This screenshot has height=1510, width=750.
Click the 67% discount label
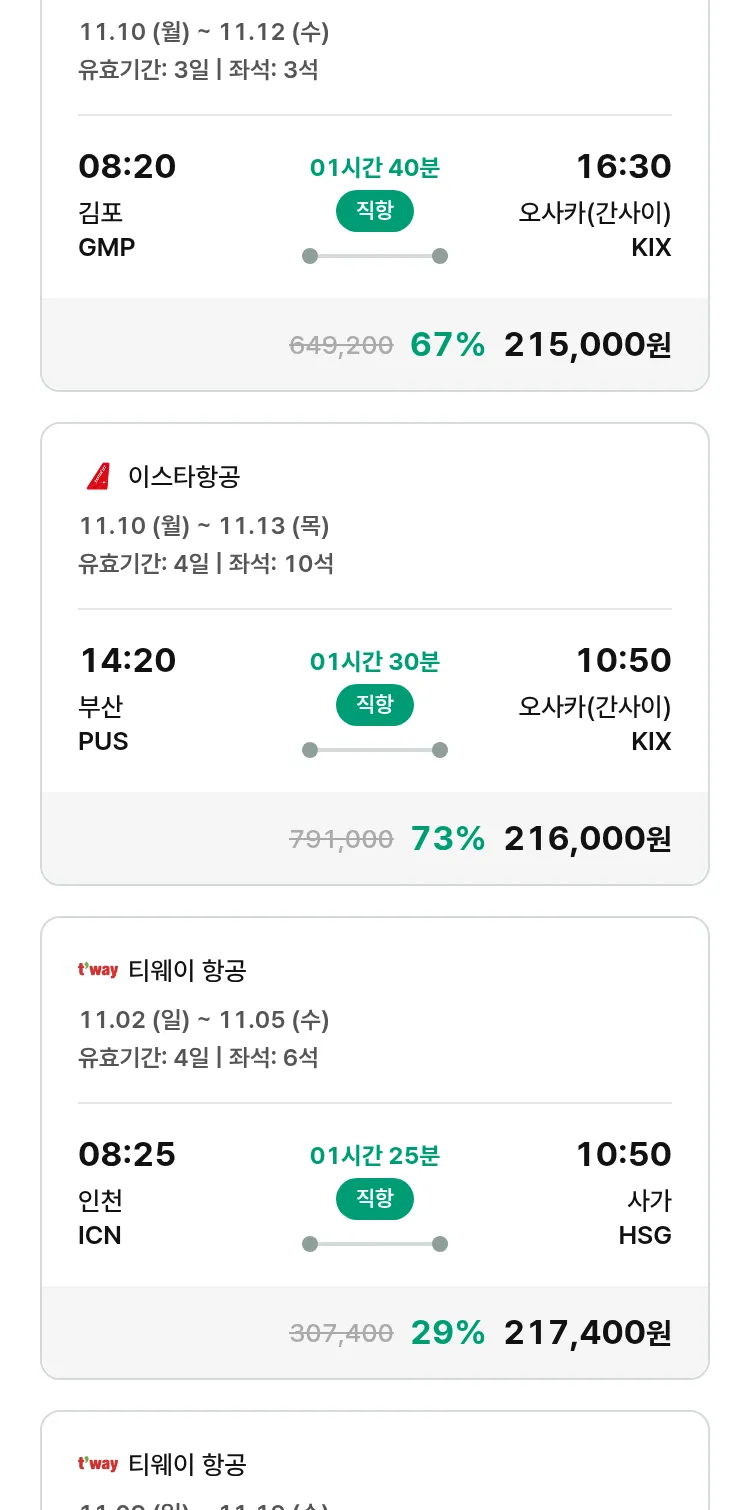[447, 345]
